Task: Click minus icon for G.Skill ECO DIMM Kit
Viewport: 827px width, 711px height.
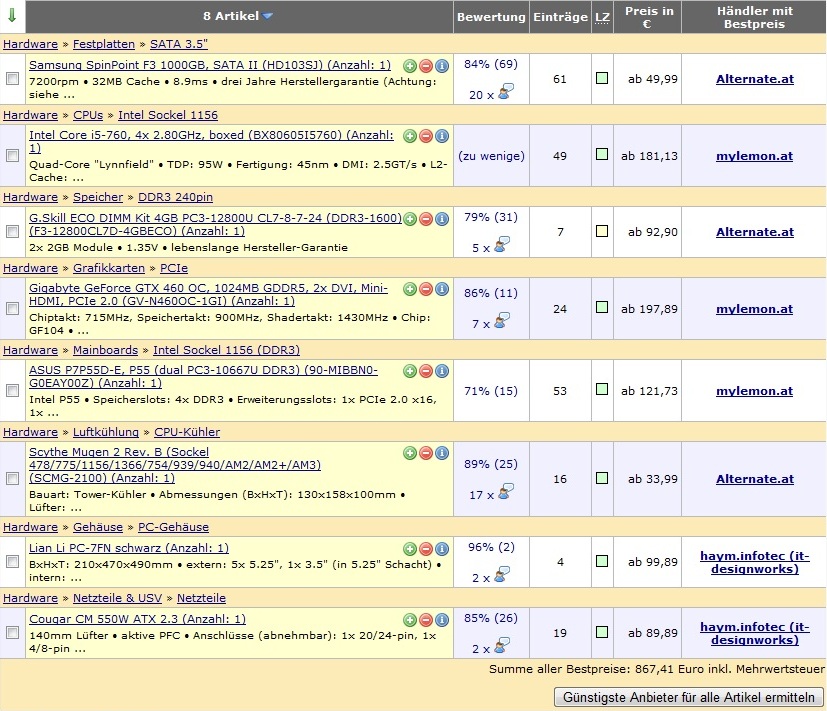Action: (426, 219)
